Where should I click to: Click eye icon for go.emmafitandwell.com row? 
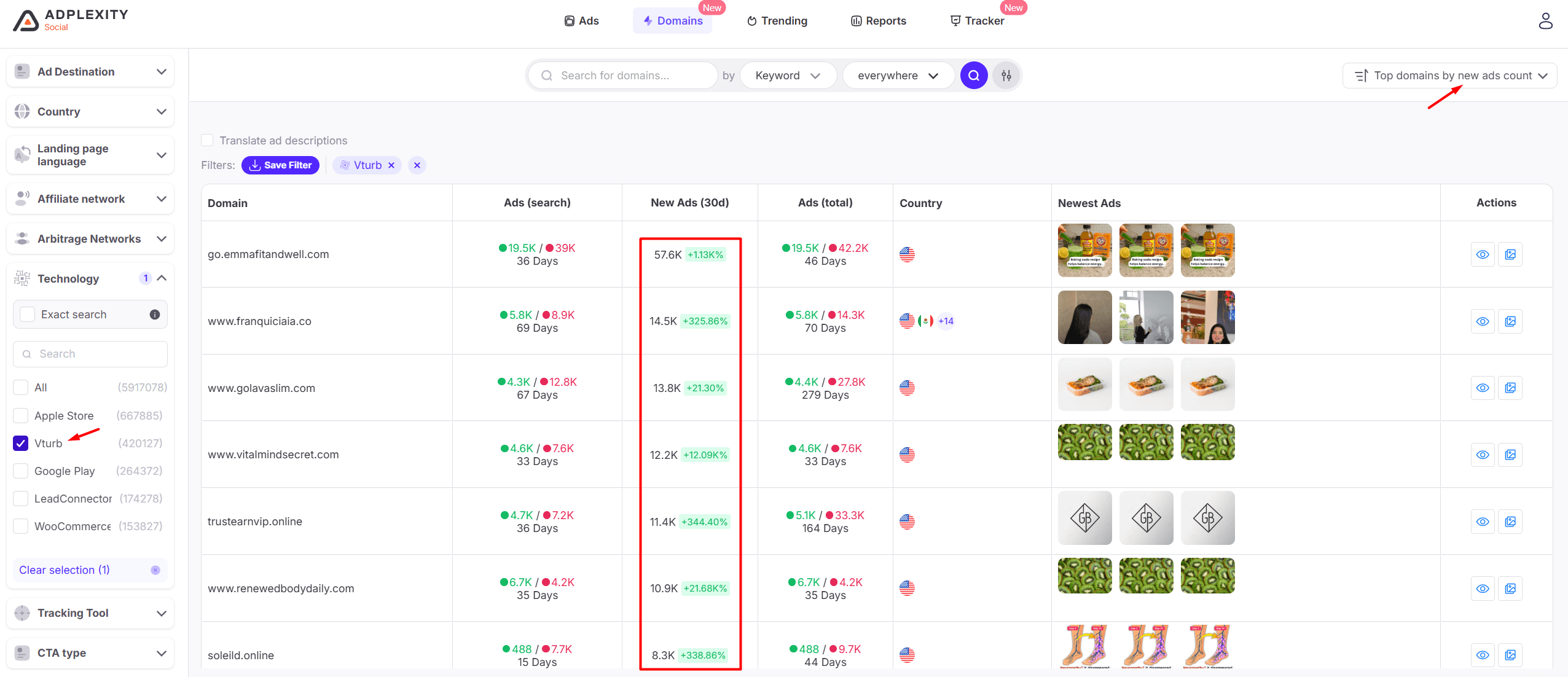(1483, 254)
